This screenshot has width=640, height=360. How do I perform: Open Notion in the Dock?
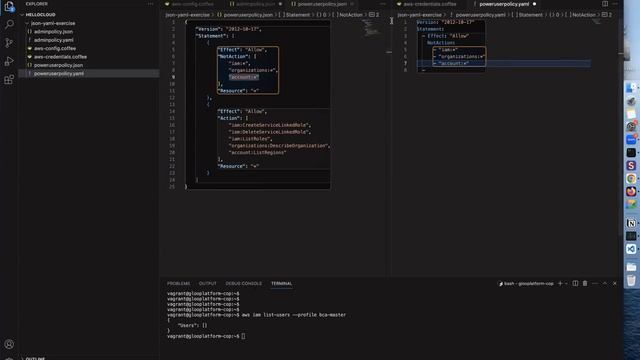[631, 223]
